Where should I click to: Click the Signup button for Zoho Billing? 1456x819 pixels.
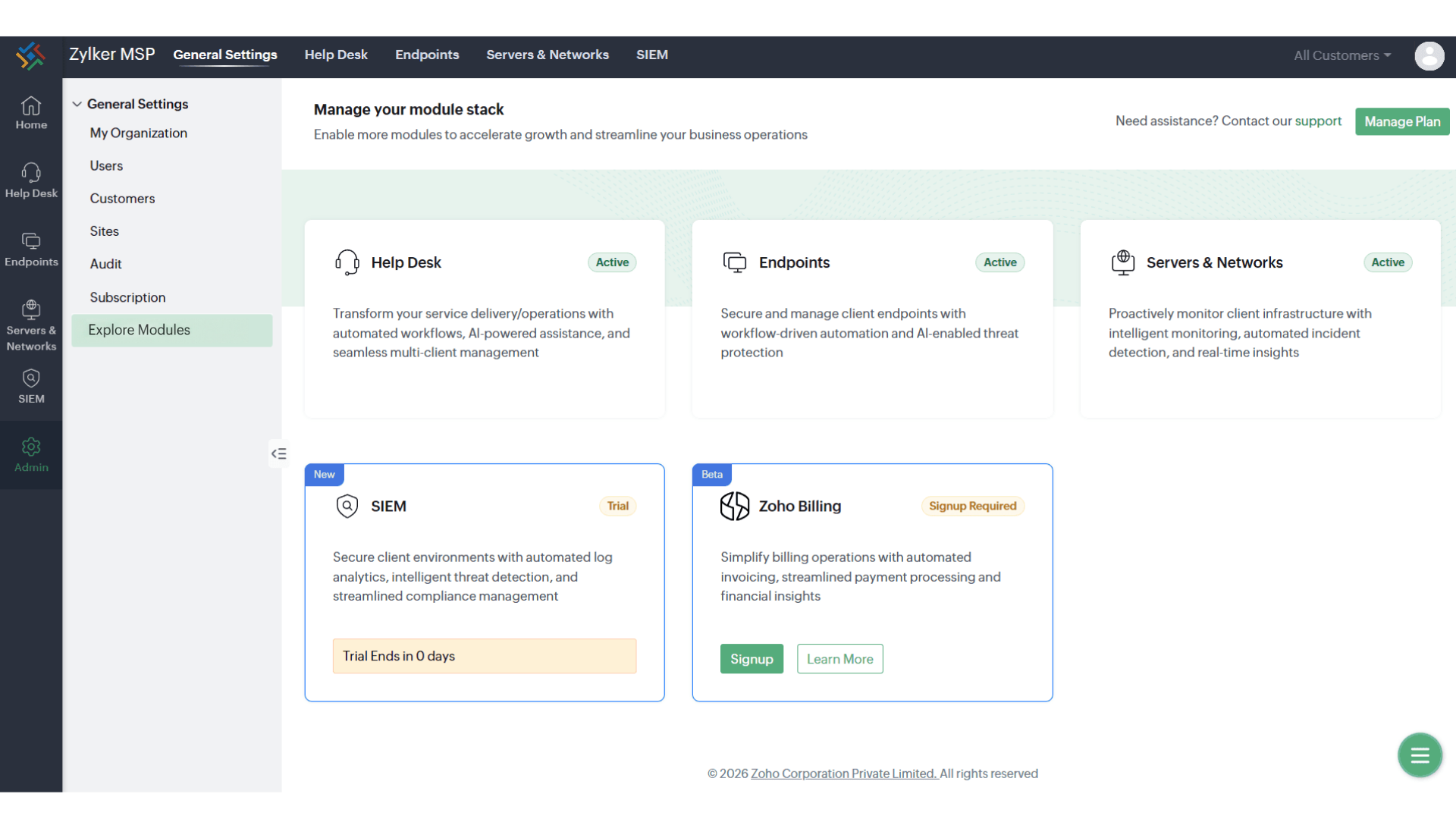[752, 659]
